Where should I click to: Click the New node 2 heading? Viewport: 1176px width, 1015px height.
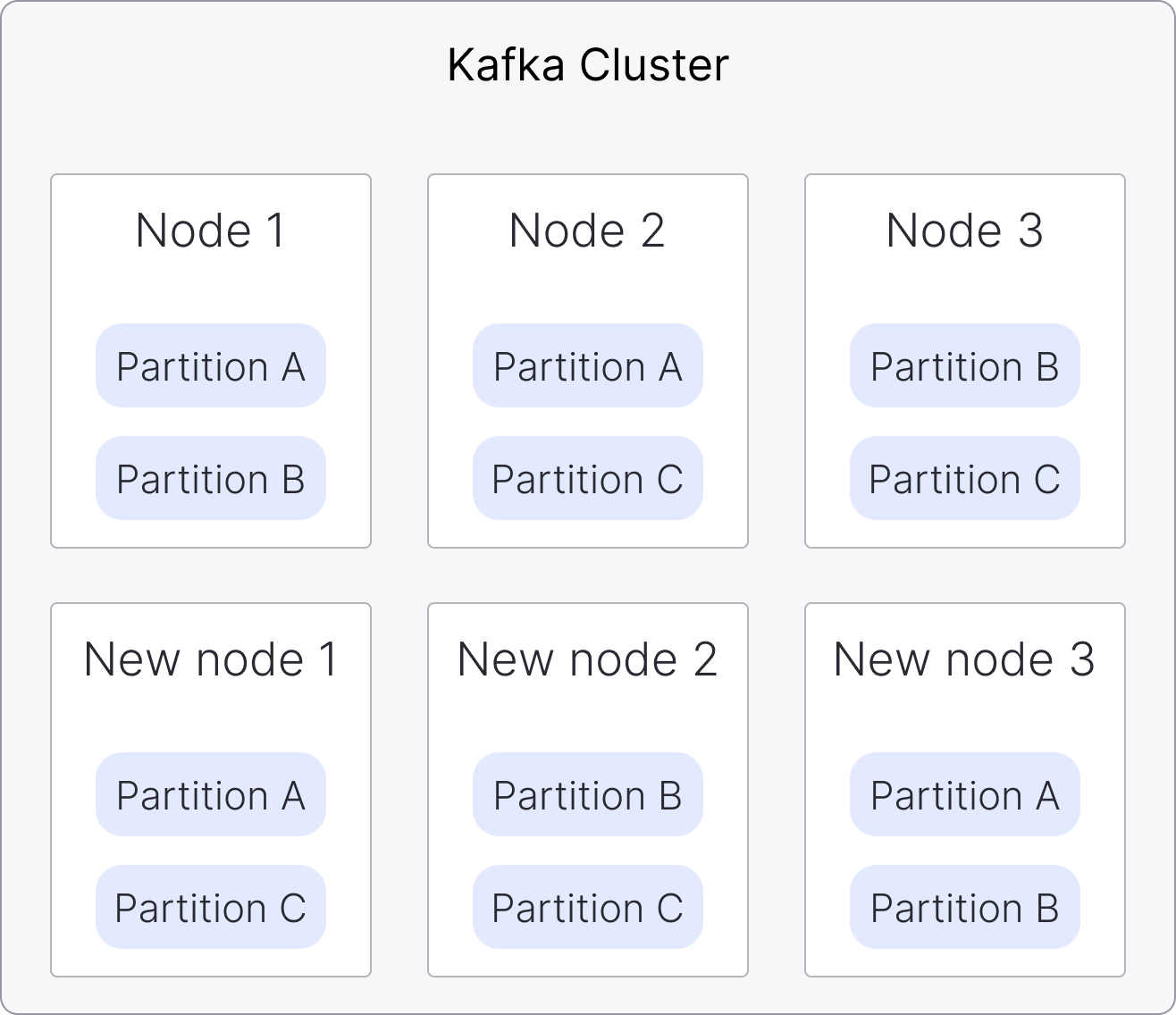point(587,659)
